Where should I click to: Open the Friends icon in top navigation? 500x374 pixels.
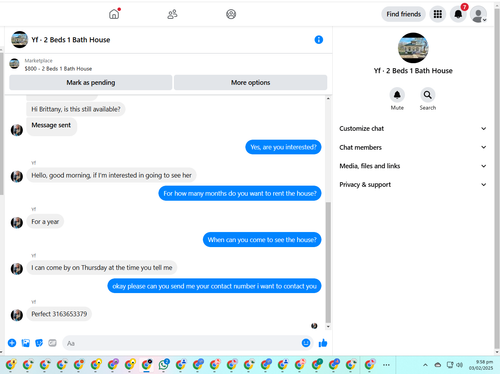pos(172,14)
